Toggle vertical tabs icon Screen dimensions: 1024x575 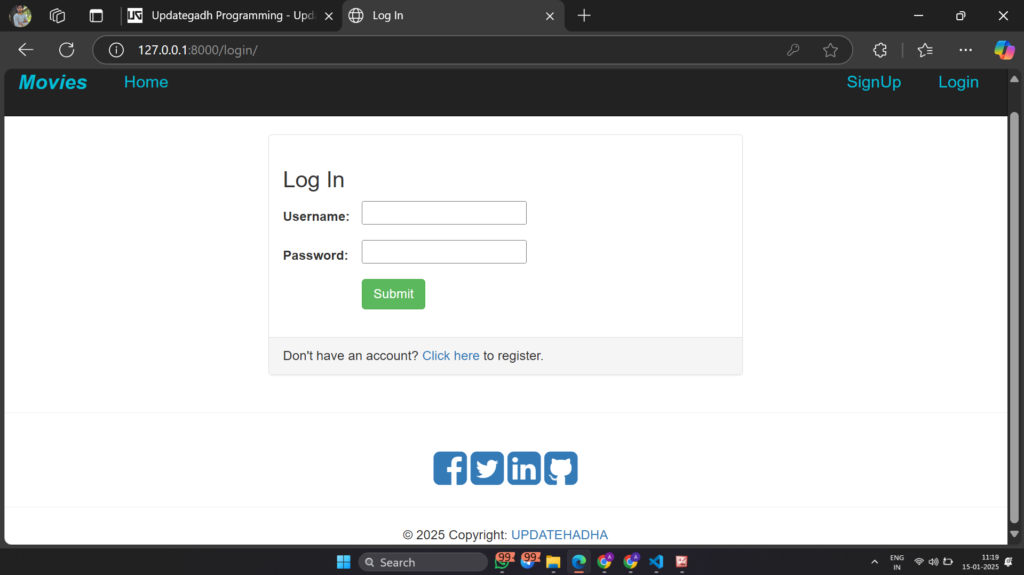pos(96,16)
